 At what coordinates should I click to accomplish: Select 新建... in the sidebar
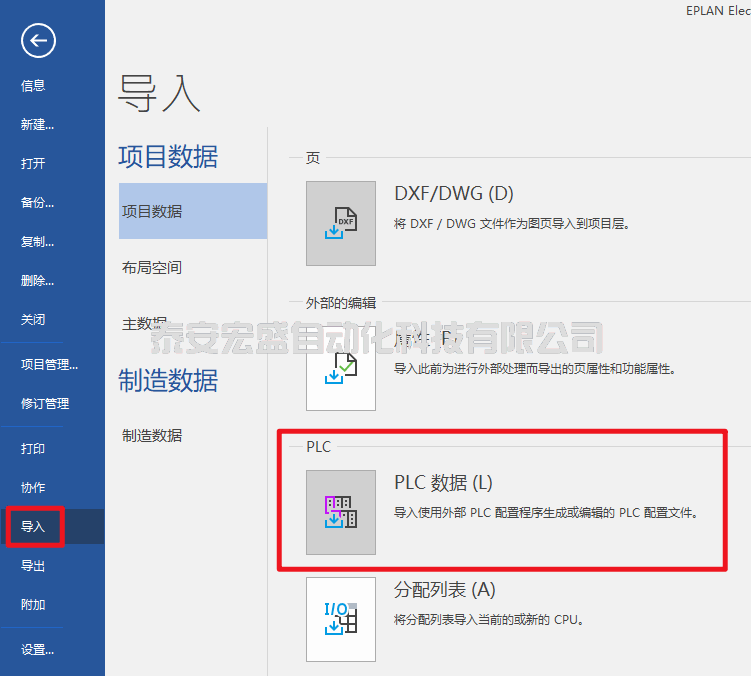click(x=37, y=125)
